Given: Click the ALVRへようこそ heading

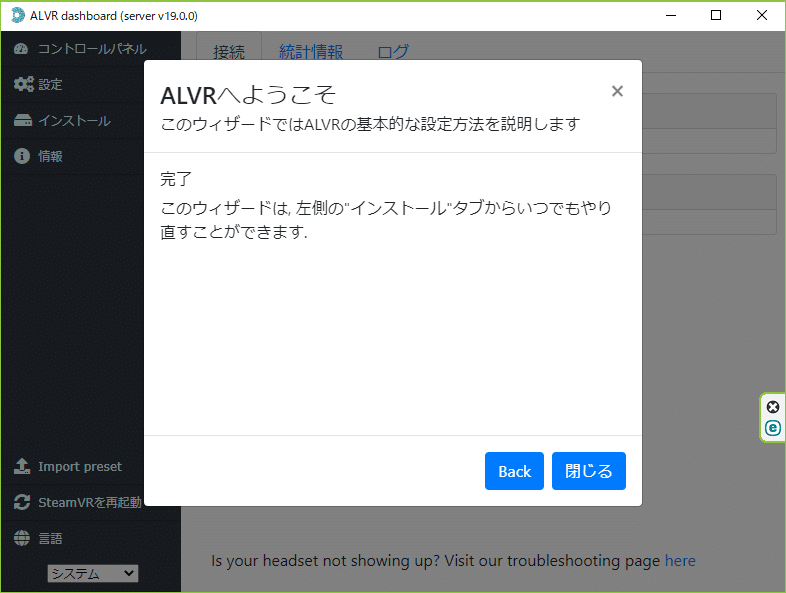Looking at the screenshot, I should [x=248, y=95].
